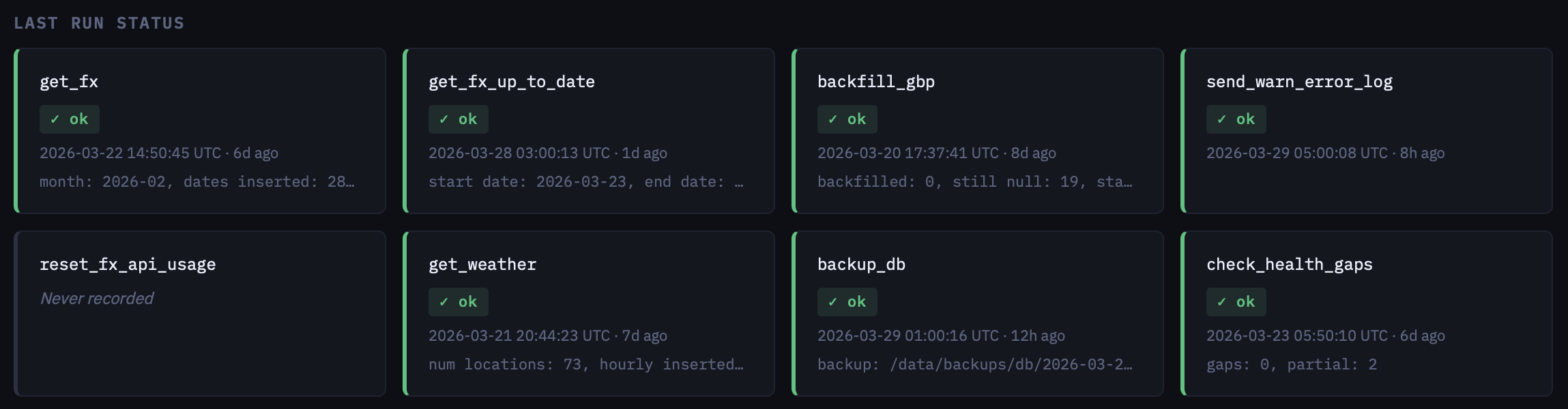
Task: Click the get_weather ok status badge
Action: coord(458,302)
